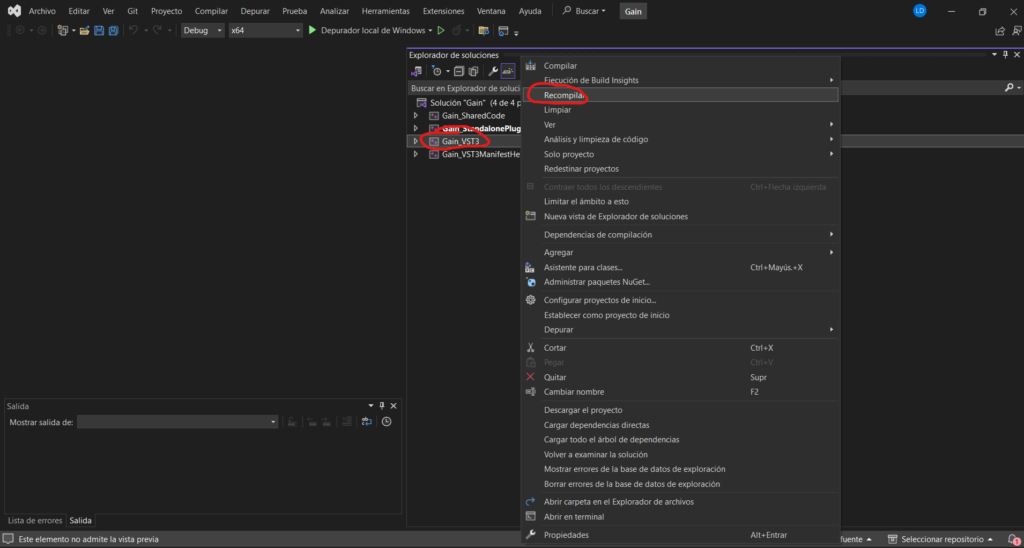This screenshot has height=548, width=1024.
Task: Open the Debug configuration dropdown
Action: point(203,30)
